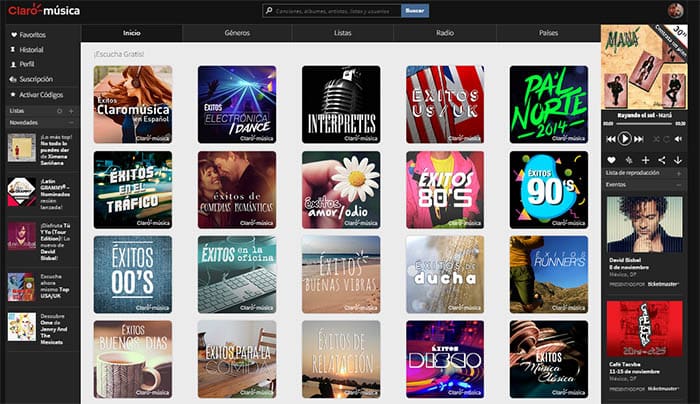Open the Suscripción sidebar icon
Screen dimensions: 700x404
[x=13, y=79]
